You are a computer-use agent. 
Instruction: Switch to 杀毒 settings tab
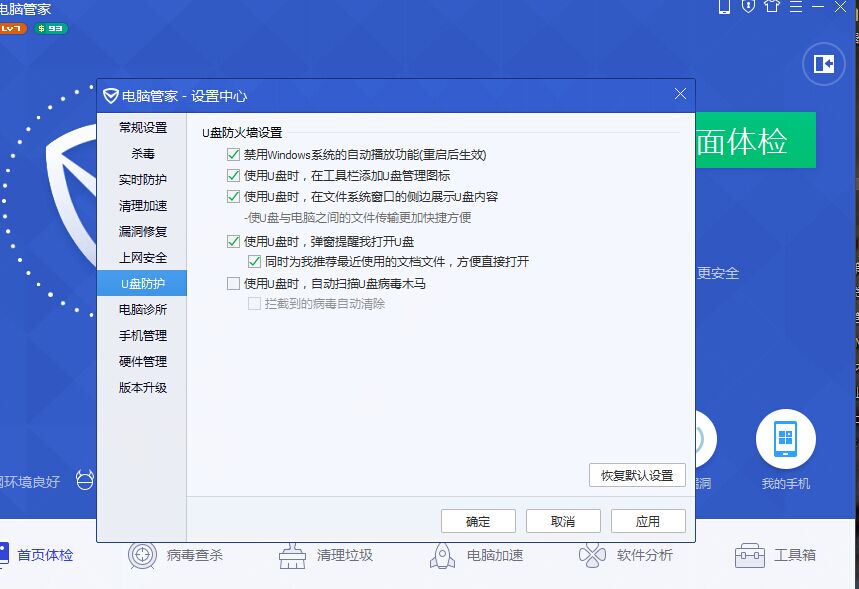tap(142, 153)
